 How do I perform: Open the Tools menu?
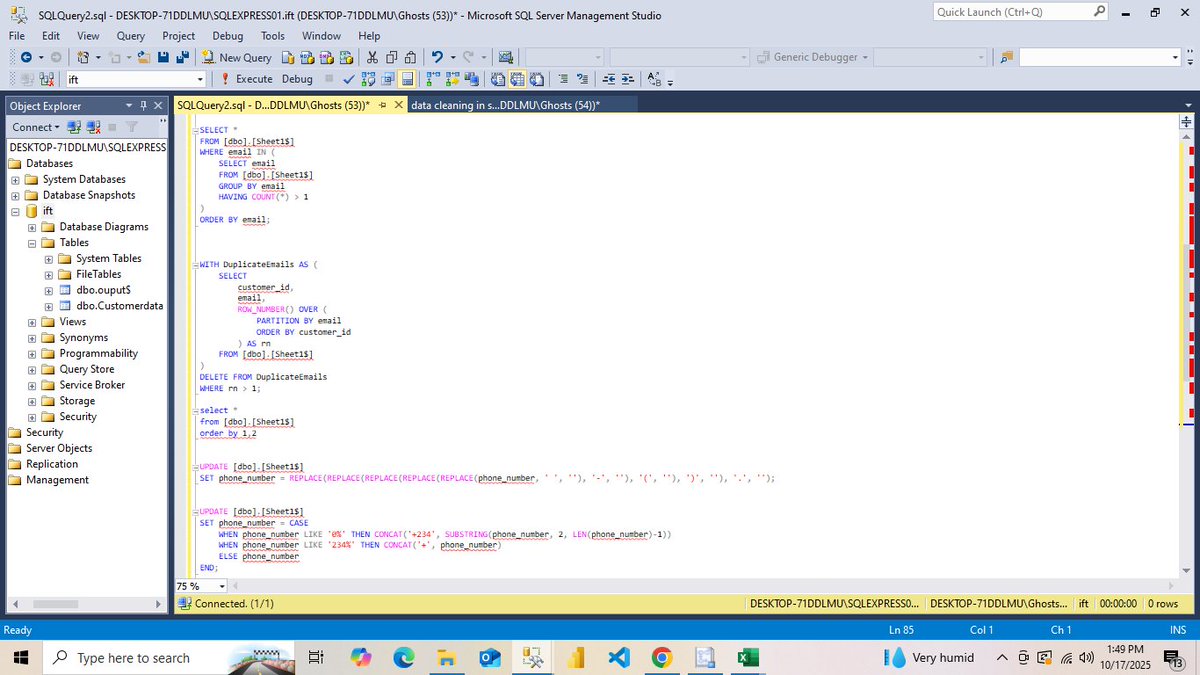point(273,35)
